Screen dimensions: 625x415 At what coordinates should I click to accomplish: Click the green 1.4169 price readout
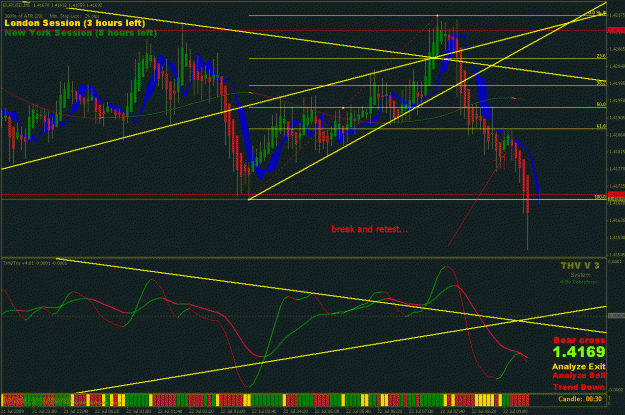pyautogui.click(x=579, y=352)
